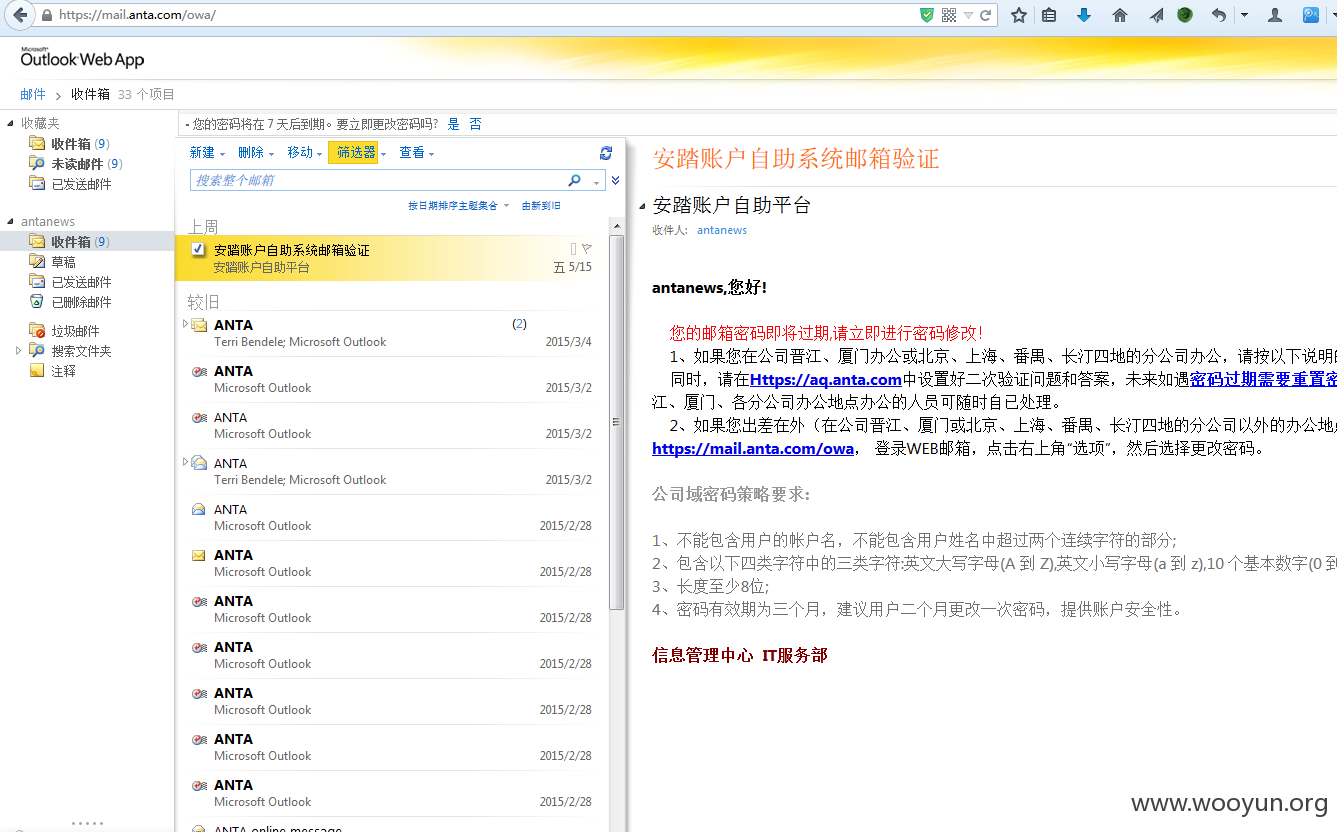The width and height of the screenshot is (1337, 832).
Task: Open the Https://aq.anta.com link
Action: (x=826, y=379)
